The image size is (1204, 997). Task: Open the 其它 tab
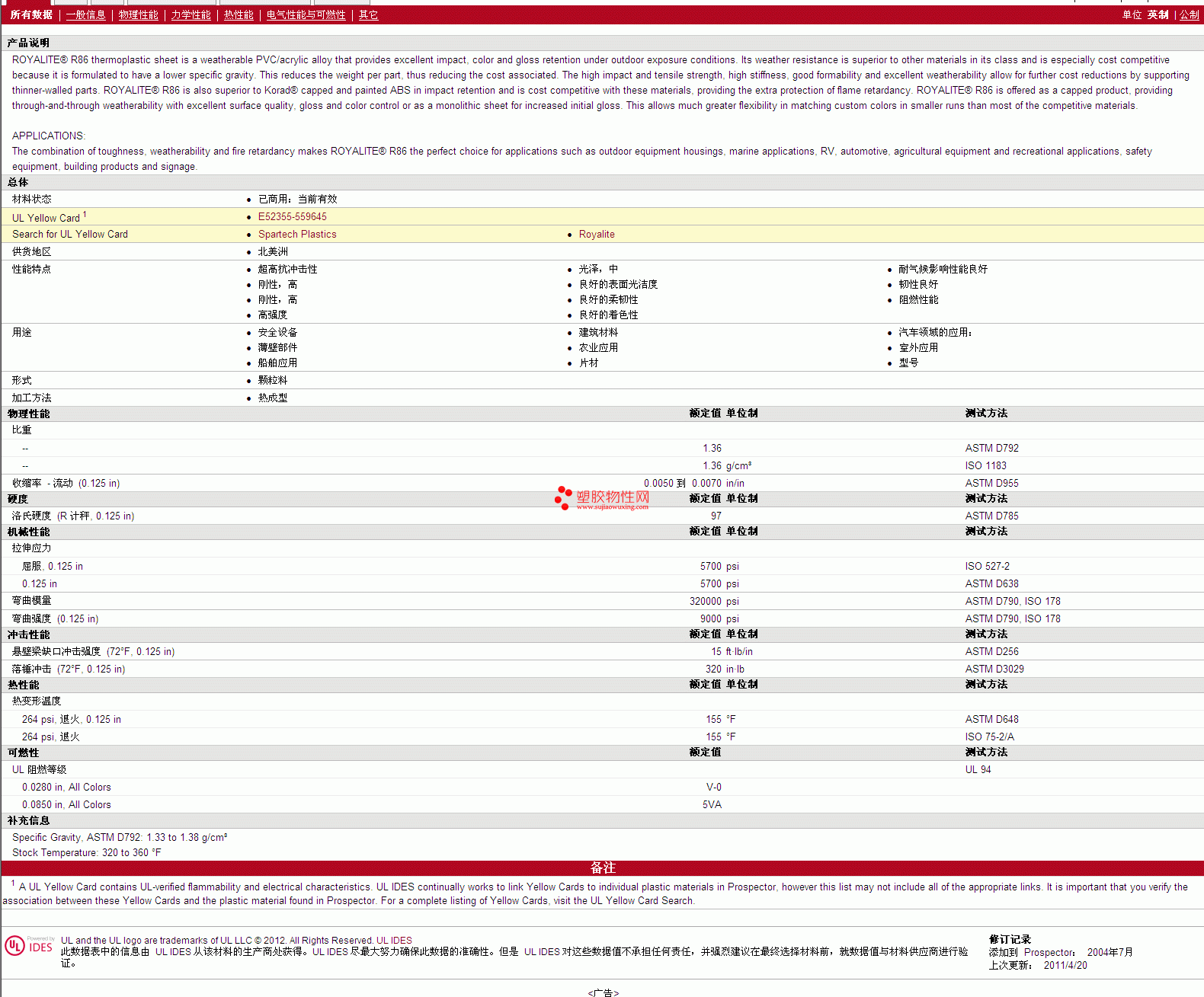[369, 15]
